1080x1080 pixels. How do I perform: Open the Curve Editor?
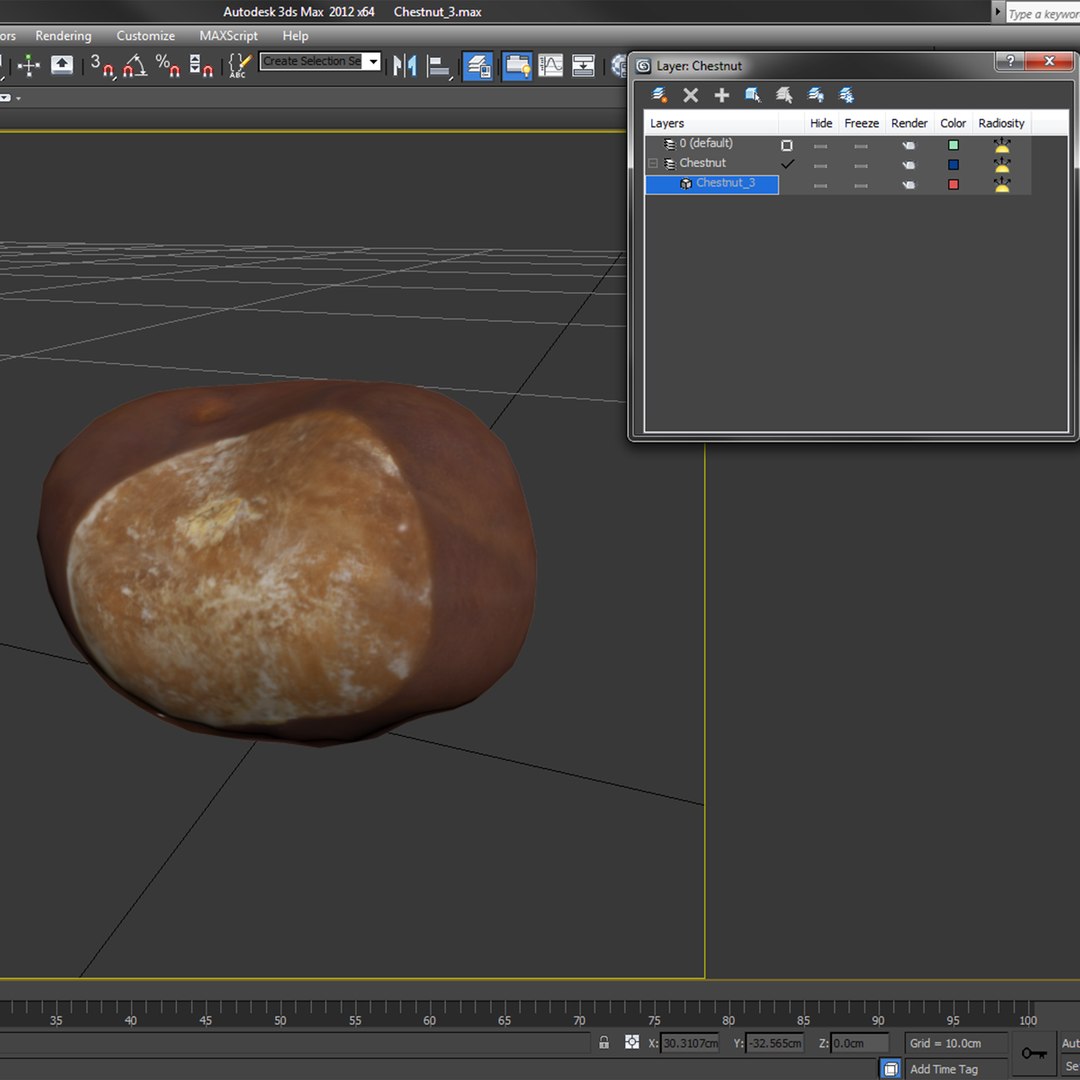(x=550, y=66)
